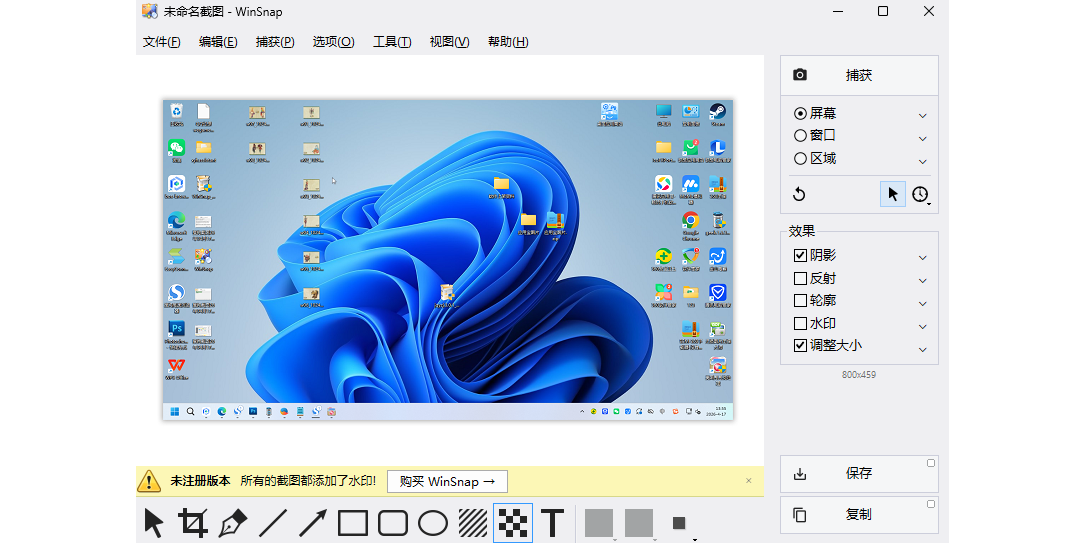
Task: Enable the 反射 reflection effect checkbox
Action: click(x=800, y=279)
